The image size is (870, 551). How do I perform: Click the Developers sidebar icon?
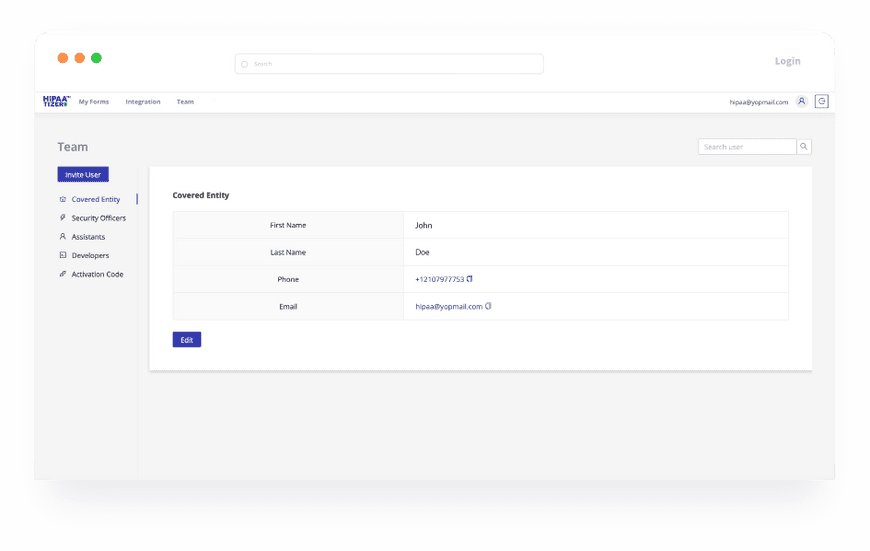(x=63, y=255)
